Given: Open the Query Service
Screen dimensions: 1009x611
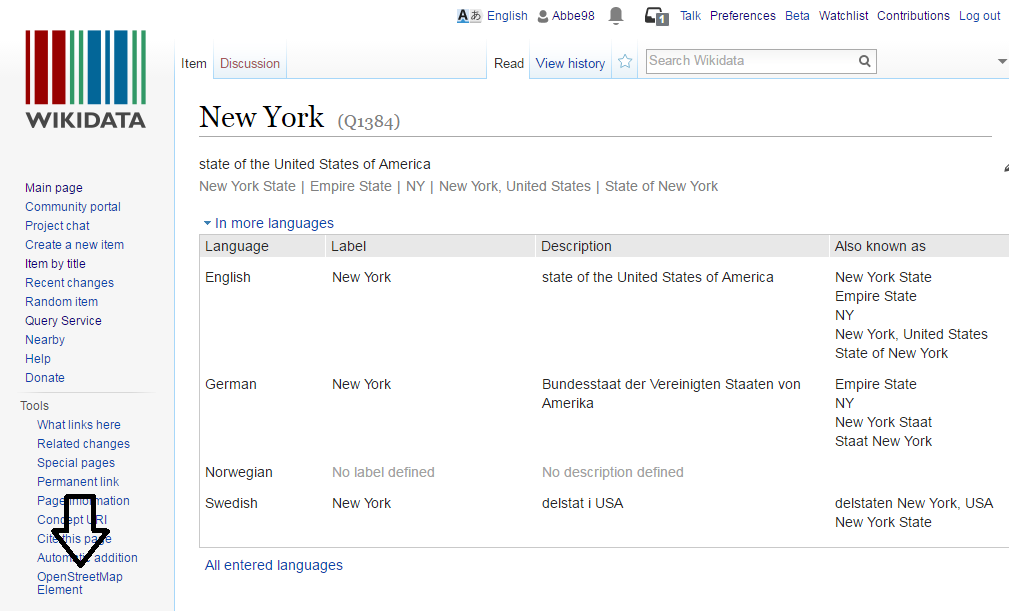Looking at the screenshot, I should (63, 321).
